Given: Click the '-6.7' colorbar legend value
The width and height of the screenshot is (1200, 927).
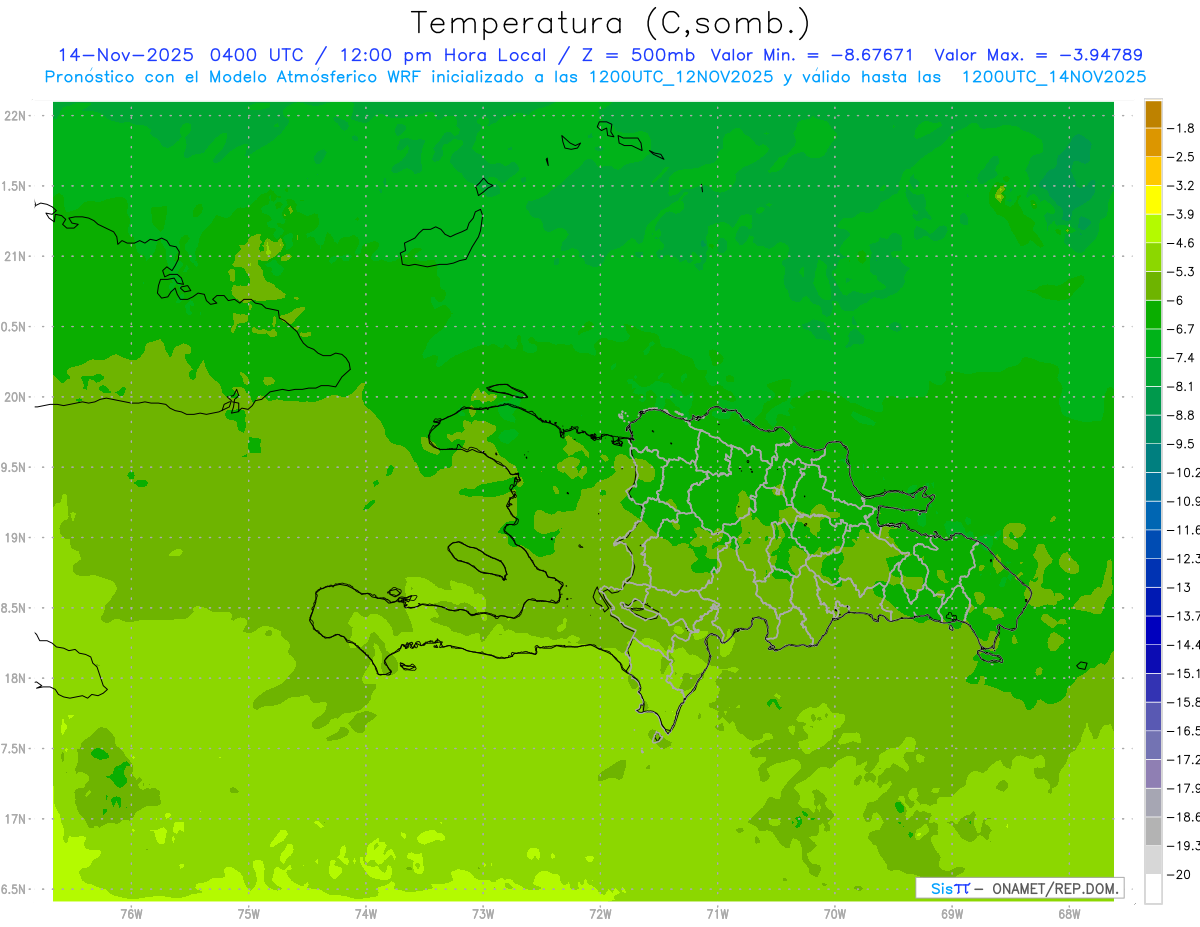Looking at the screenshot, I should pos(1182,329).
